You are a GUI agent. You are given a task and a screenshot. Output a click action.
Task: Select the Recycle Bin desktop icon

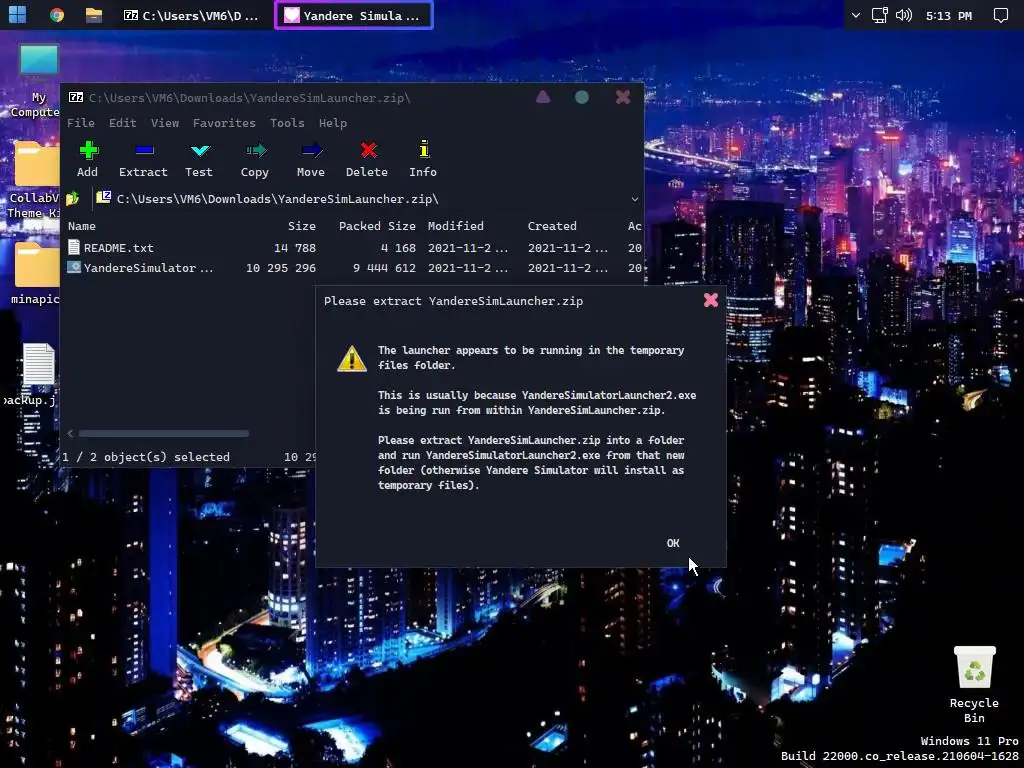[974, 684]
